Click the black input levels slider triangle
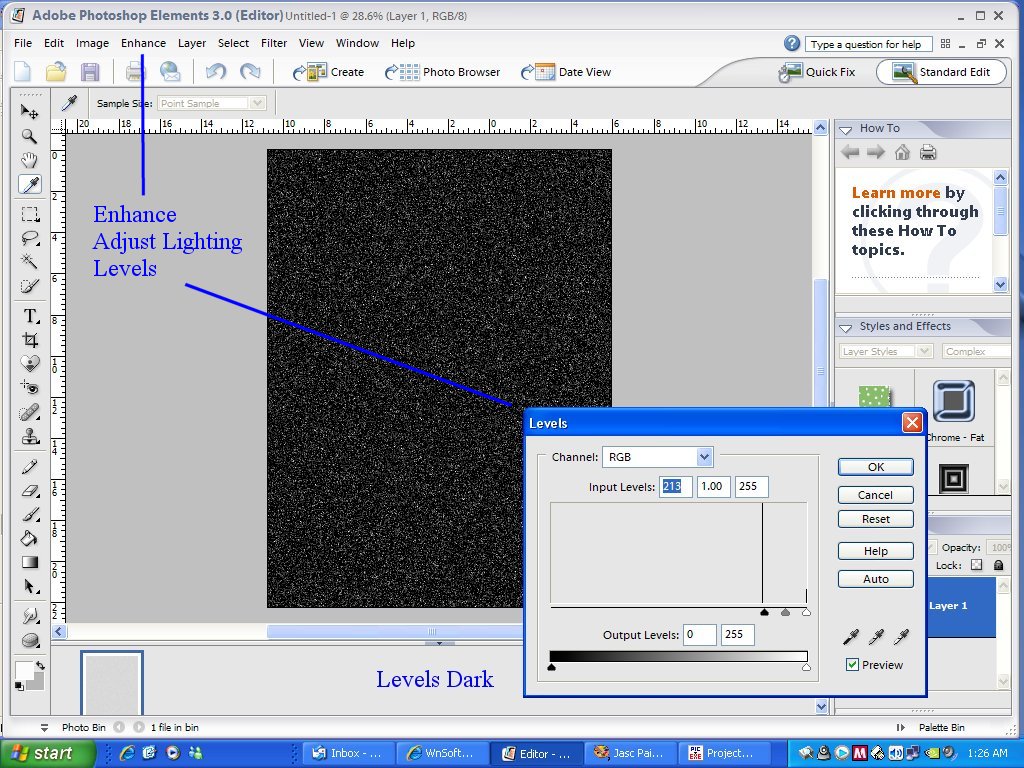This screenshot has height=768, width=1024. [765, 612]
